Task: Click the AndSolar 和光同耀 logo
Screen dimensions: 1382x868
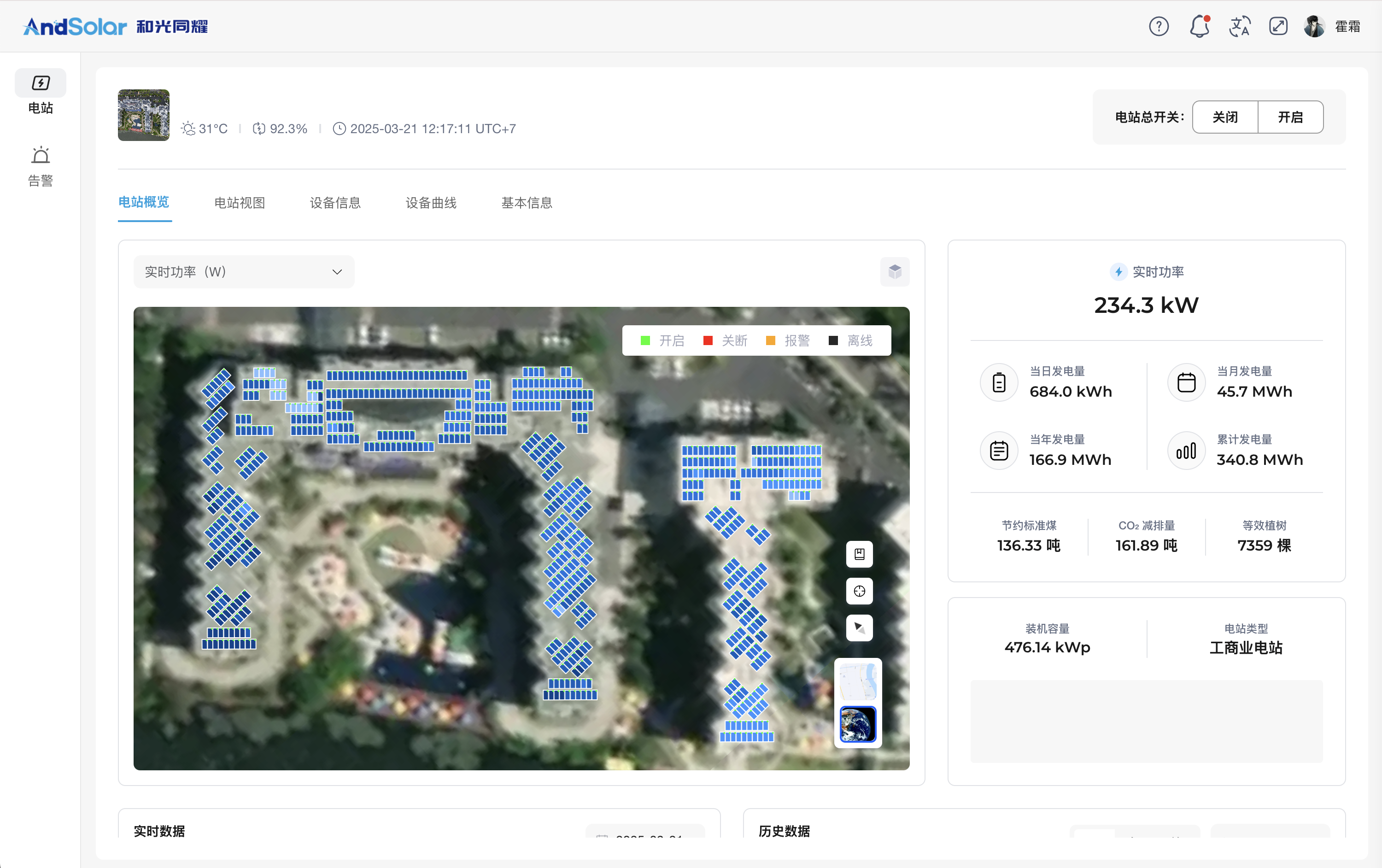Action: coord(115,26)
